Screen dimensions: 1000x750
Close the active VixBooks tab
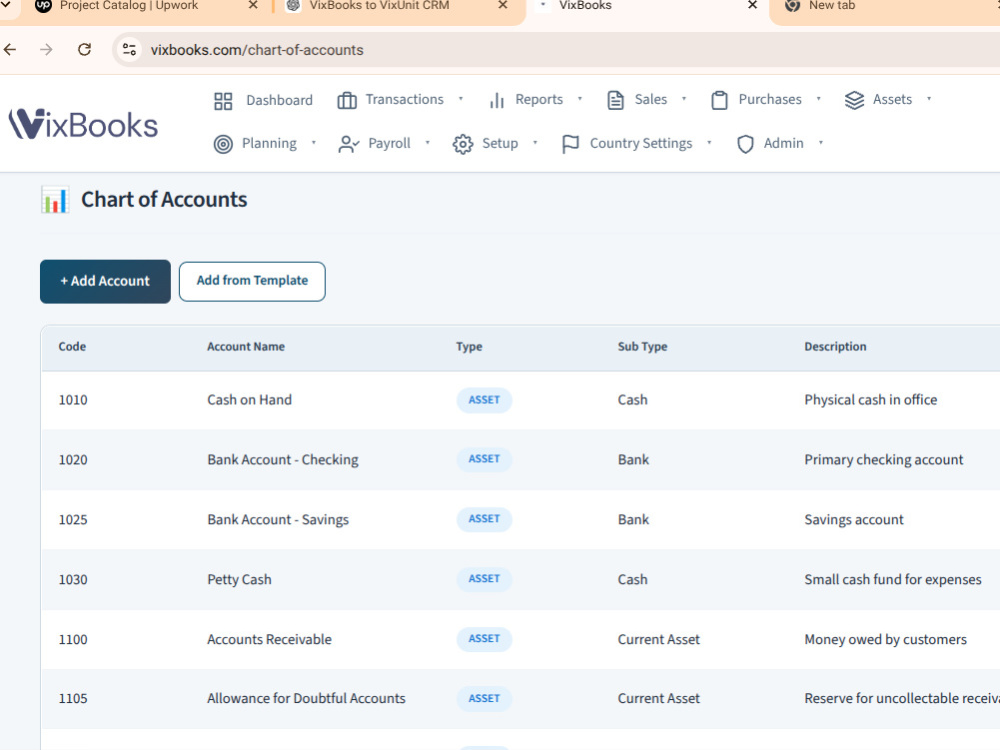753,5
